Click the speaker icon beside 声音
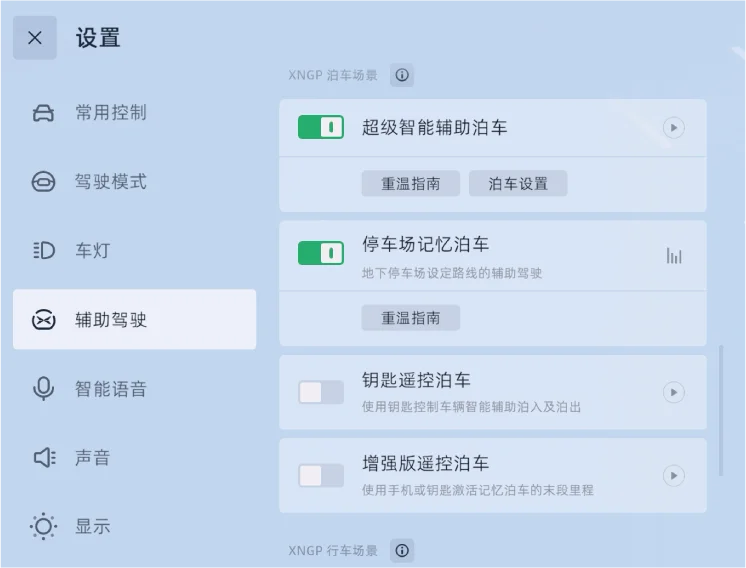Viewport: 746px width, 568px height. (x=45, y=458)
